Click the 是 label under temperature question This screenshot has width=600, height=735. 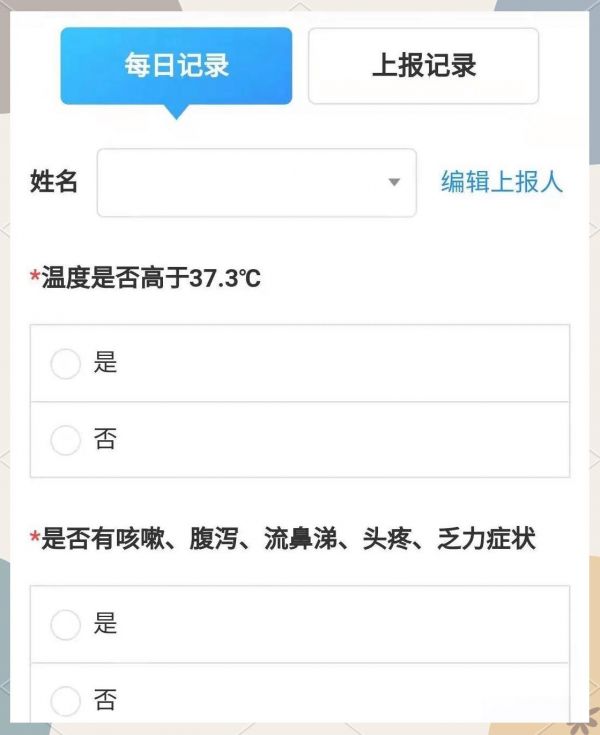pos(105,362)
